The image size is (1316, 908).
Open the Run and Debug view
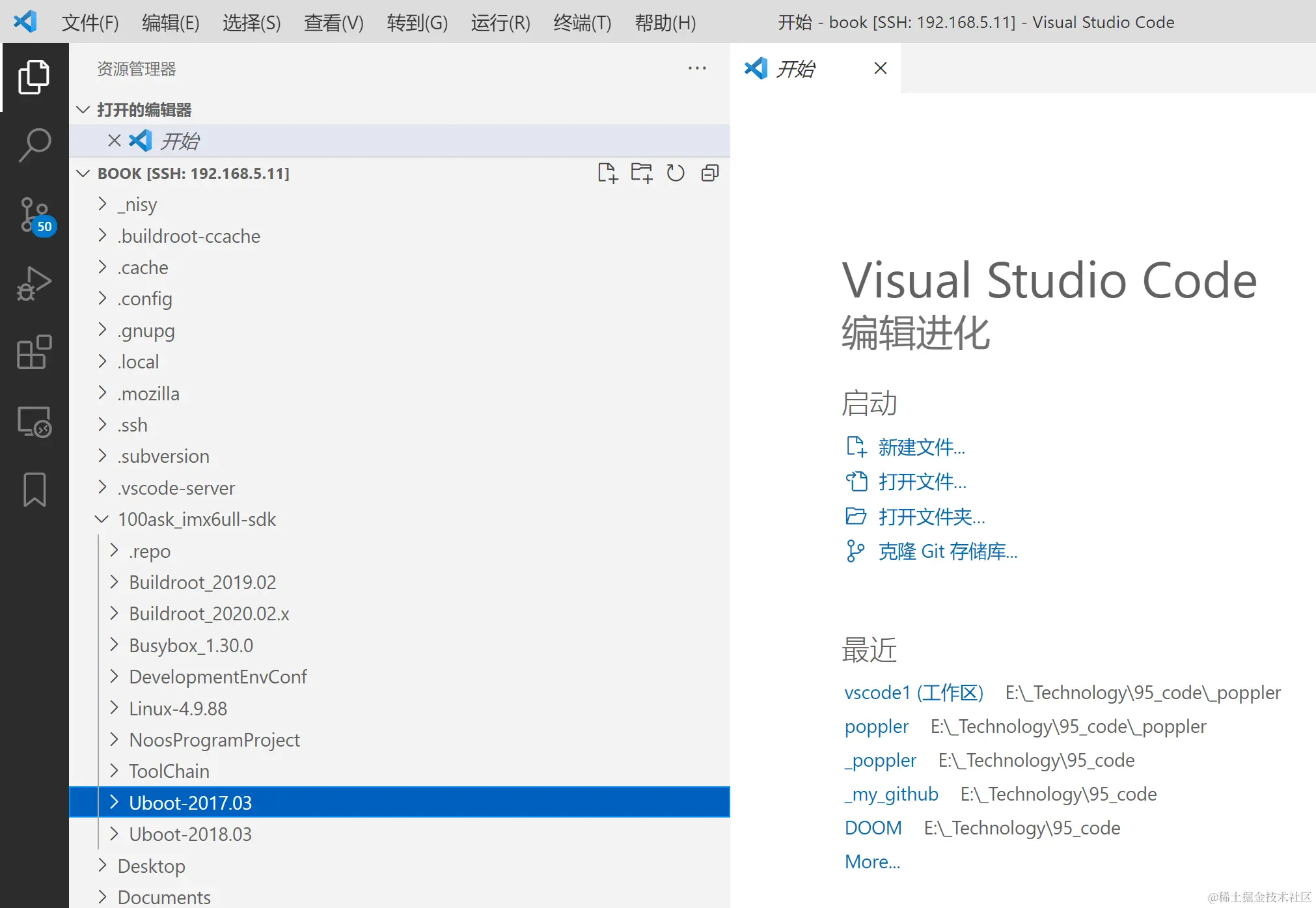coord(34,284)
